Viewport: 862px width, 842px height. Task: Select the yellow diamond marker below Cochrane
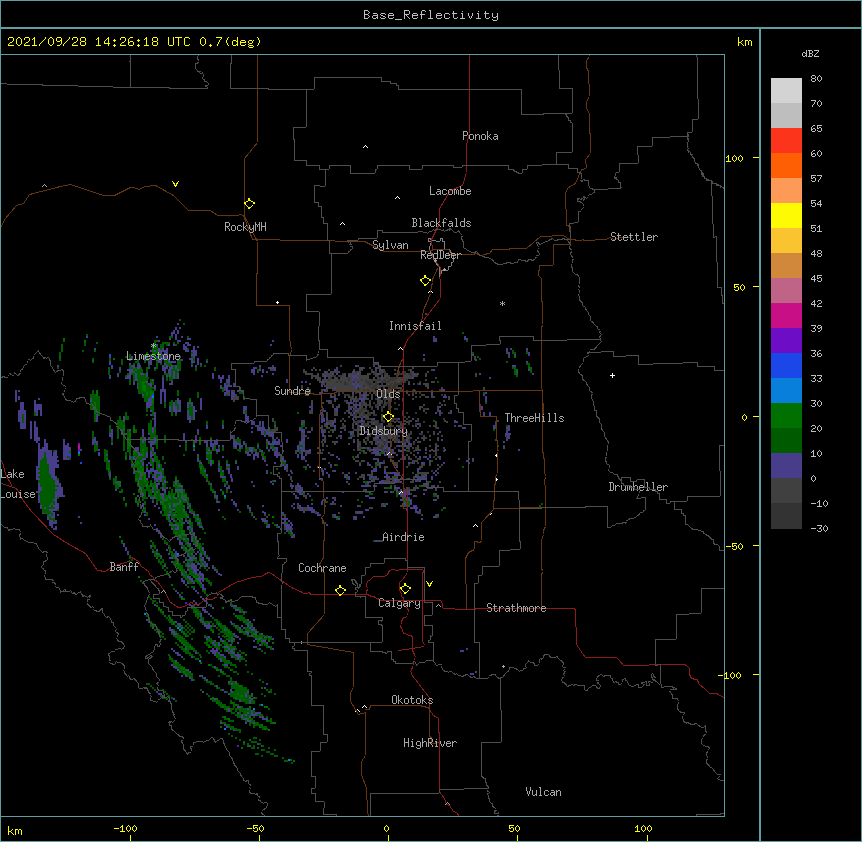(340, 590)
